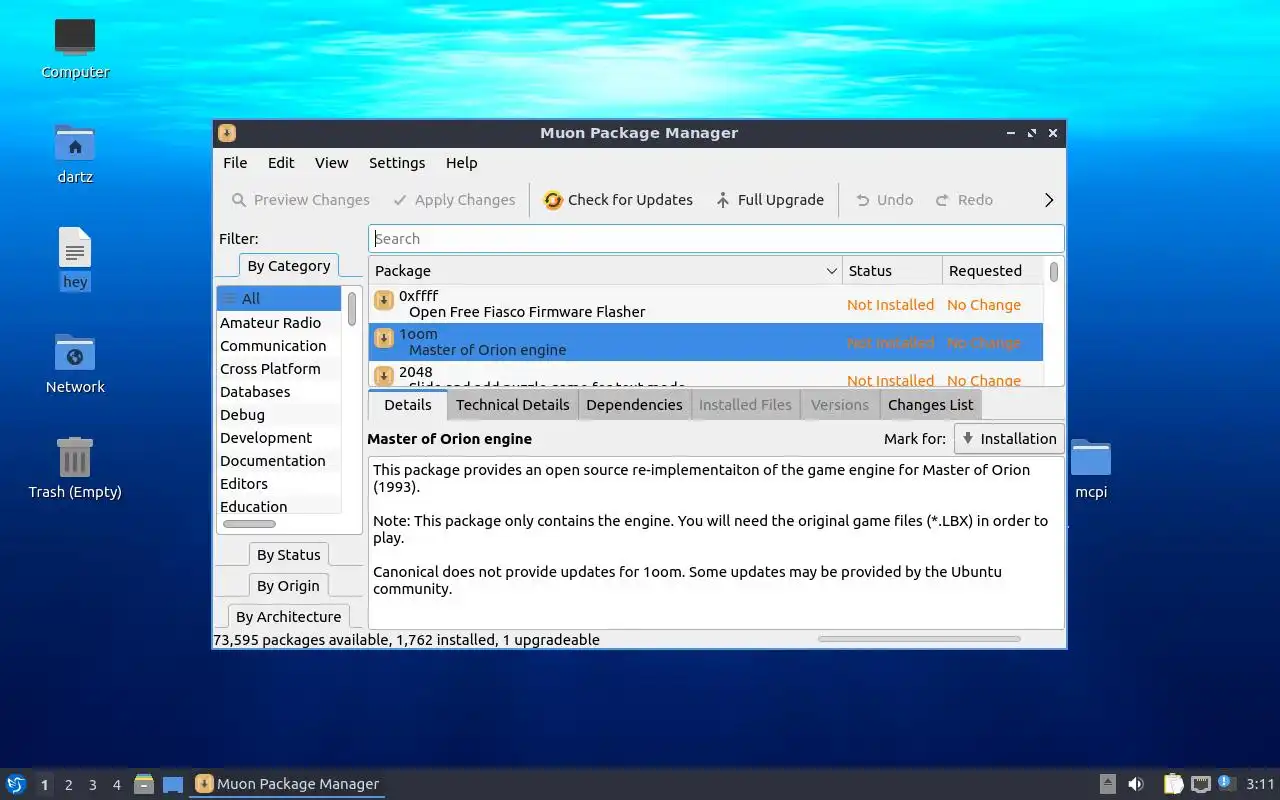Click the category list vertical scrollbar
The width and height of the screenshot is (1280, 800).
(x=352, y=309)
